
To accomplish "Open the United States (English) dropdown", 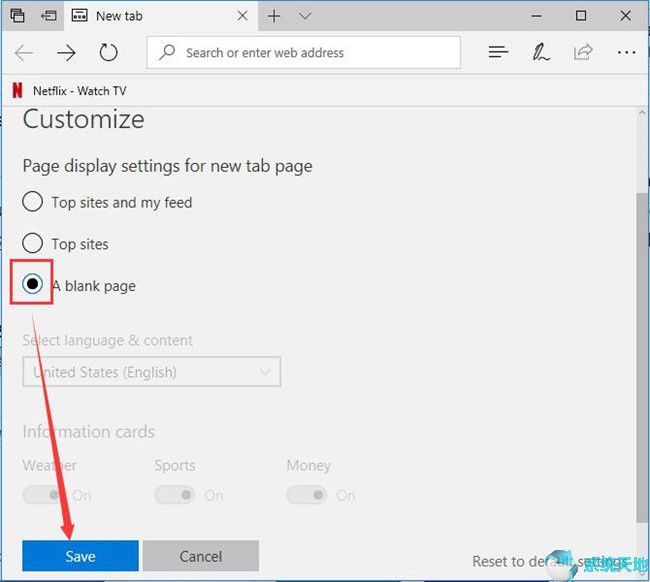I will click(152, 372).
